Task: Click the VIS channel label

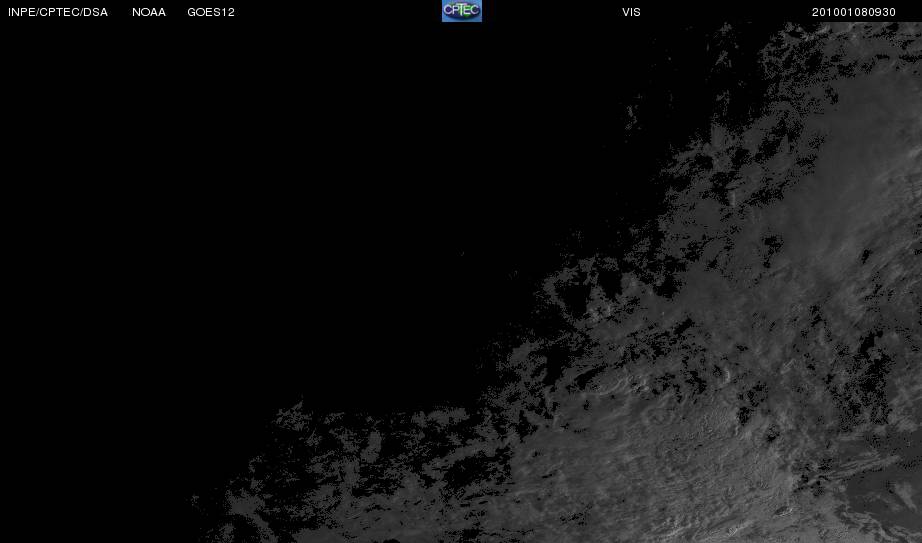Action: tap(631, 12)
